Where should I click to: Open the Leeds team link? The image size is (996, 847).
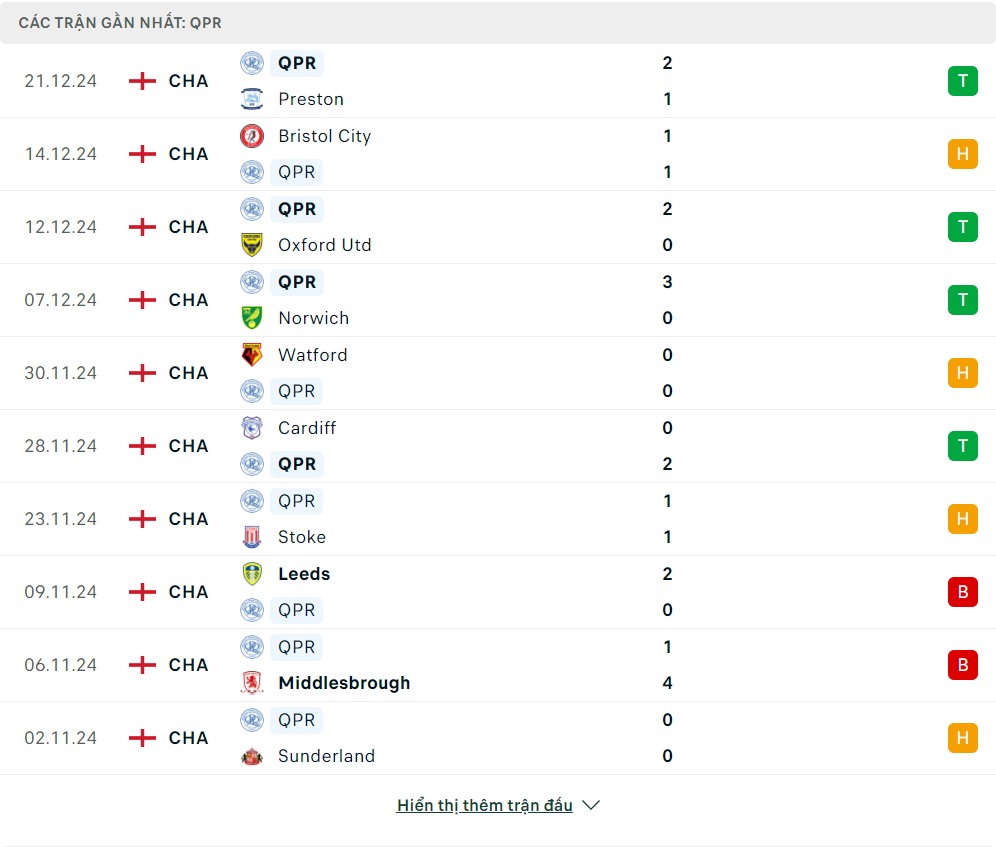[x=304, y=574]
